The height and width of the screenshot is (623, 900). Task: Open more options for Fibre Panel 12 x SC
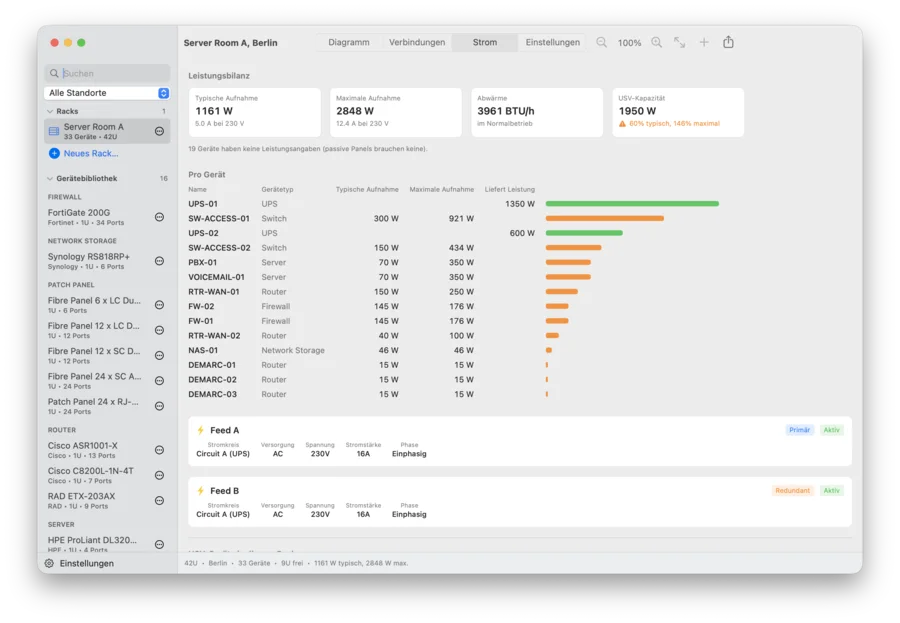tap(160, 355)
